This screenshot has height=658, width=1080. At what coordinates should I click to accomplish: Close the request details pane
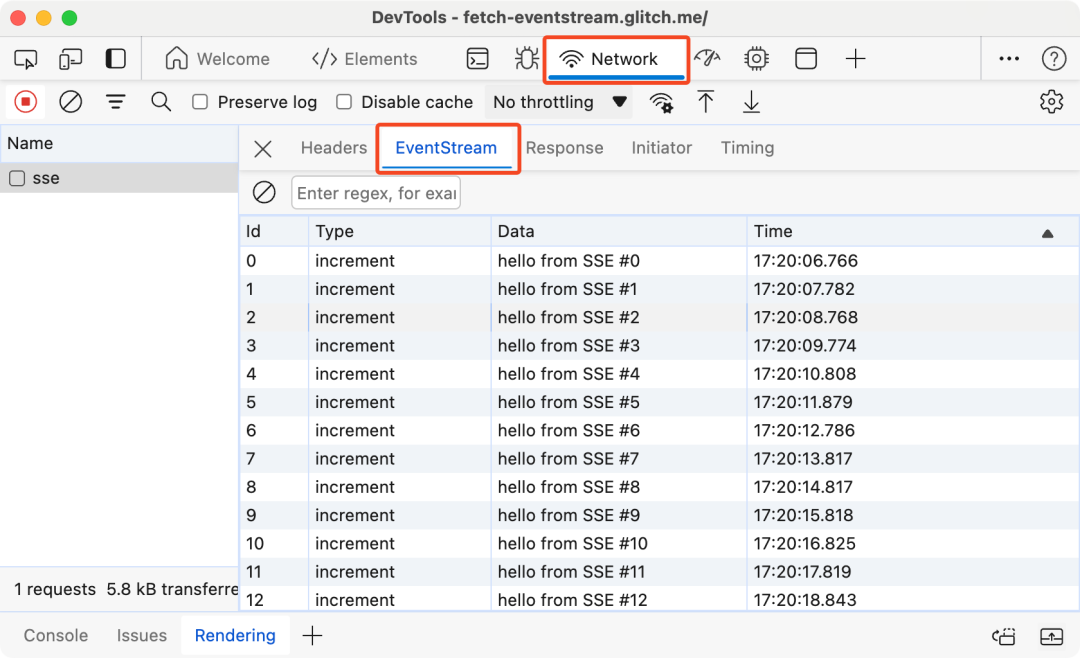pyautogui.click(x=262, y=149)
